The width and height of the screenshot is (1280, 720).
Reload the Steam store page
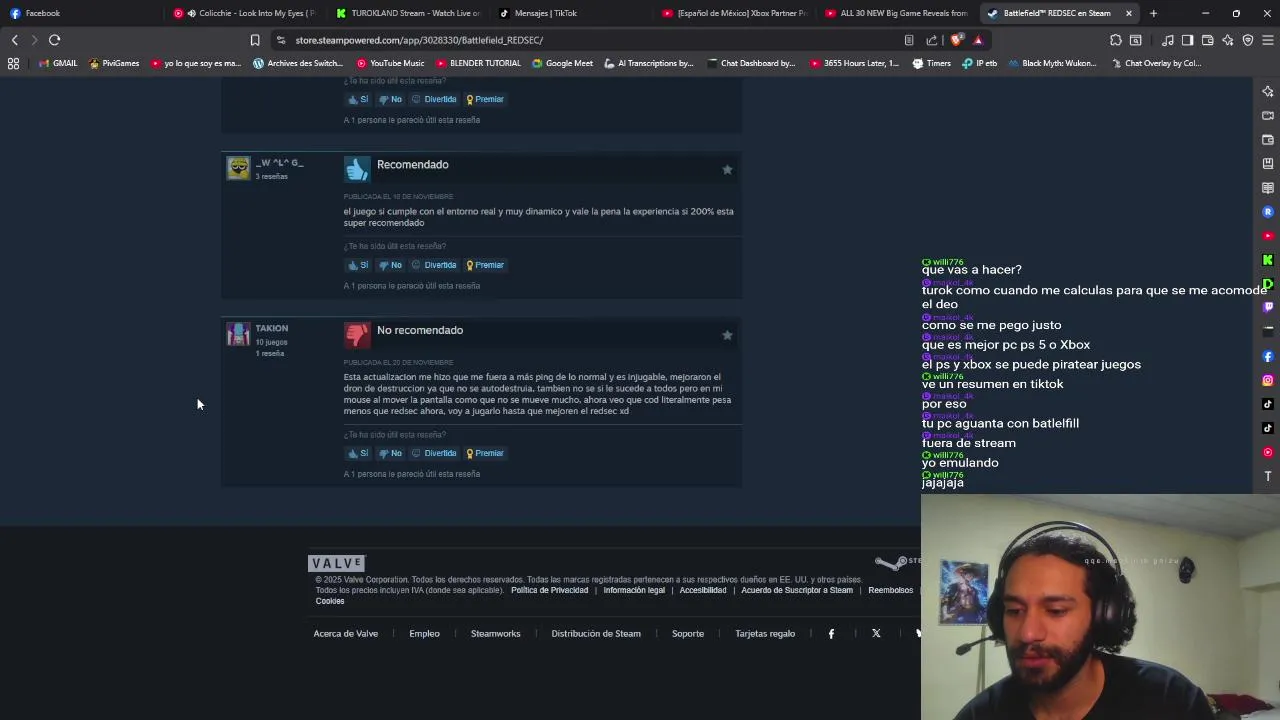(54, 40)
